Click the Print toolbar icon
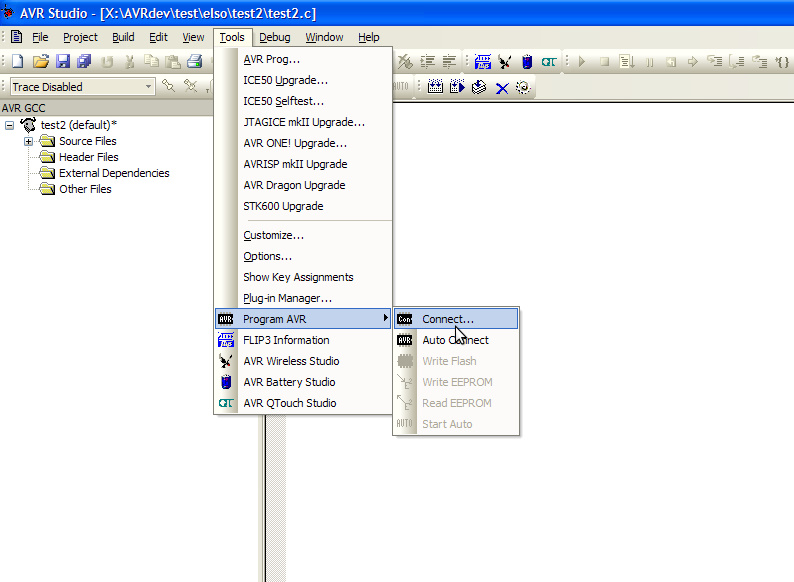 [x=194, y=62]
